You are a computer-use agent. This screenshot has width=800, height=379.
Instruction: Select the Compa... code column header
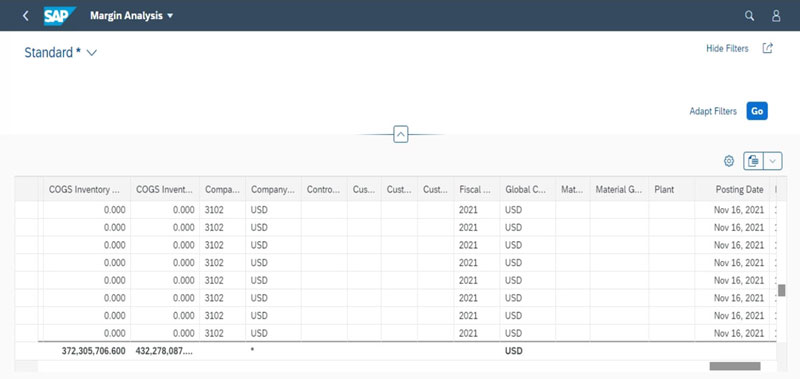[222, 189]
